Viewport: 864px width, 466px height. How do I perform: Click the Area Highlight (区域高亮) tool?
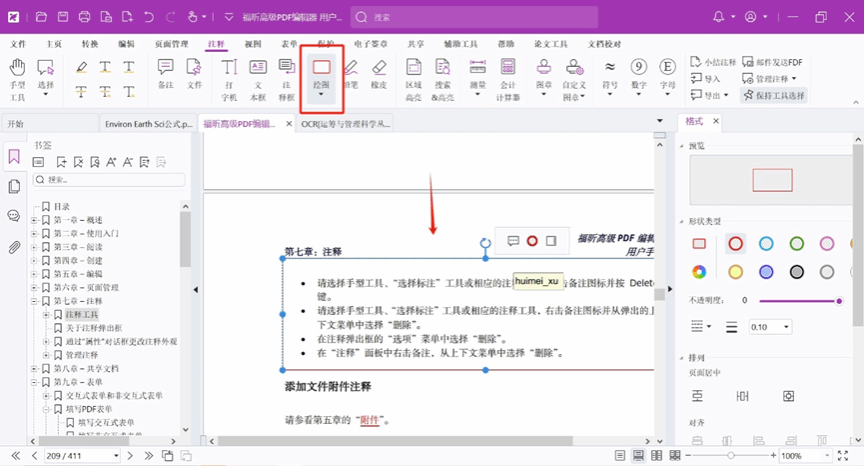coord(413,76)
